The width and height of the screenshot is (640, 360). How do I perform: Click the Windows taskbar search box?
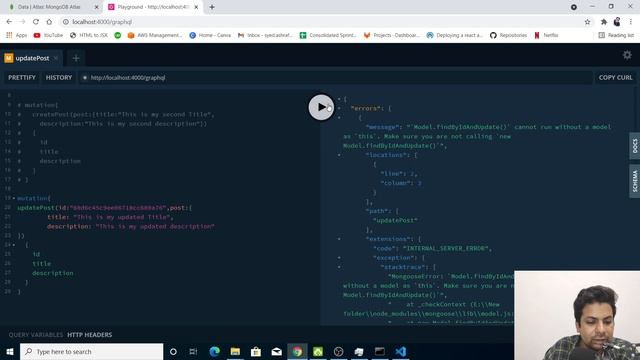[91, 351]
